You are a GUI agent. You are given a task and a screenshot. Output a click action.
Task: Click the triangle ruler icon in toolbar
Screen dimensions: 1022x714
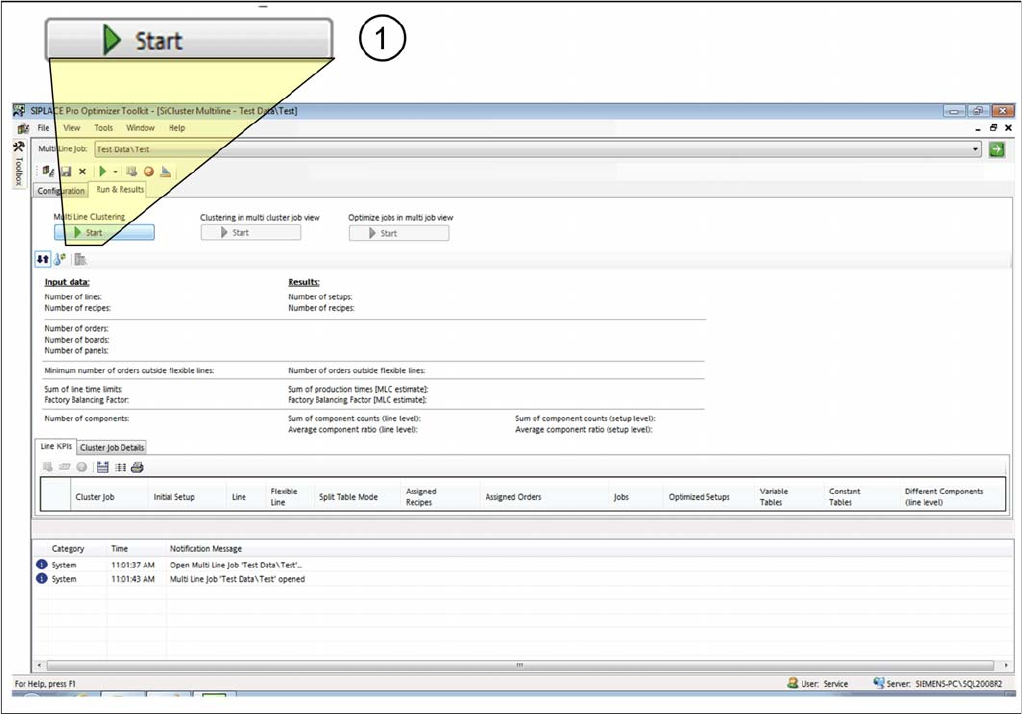[166, 171]
